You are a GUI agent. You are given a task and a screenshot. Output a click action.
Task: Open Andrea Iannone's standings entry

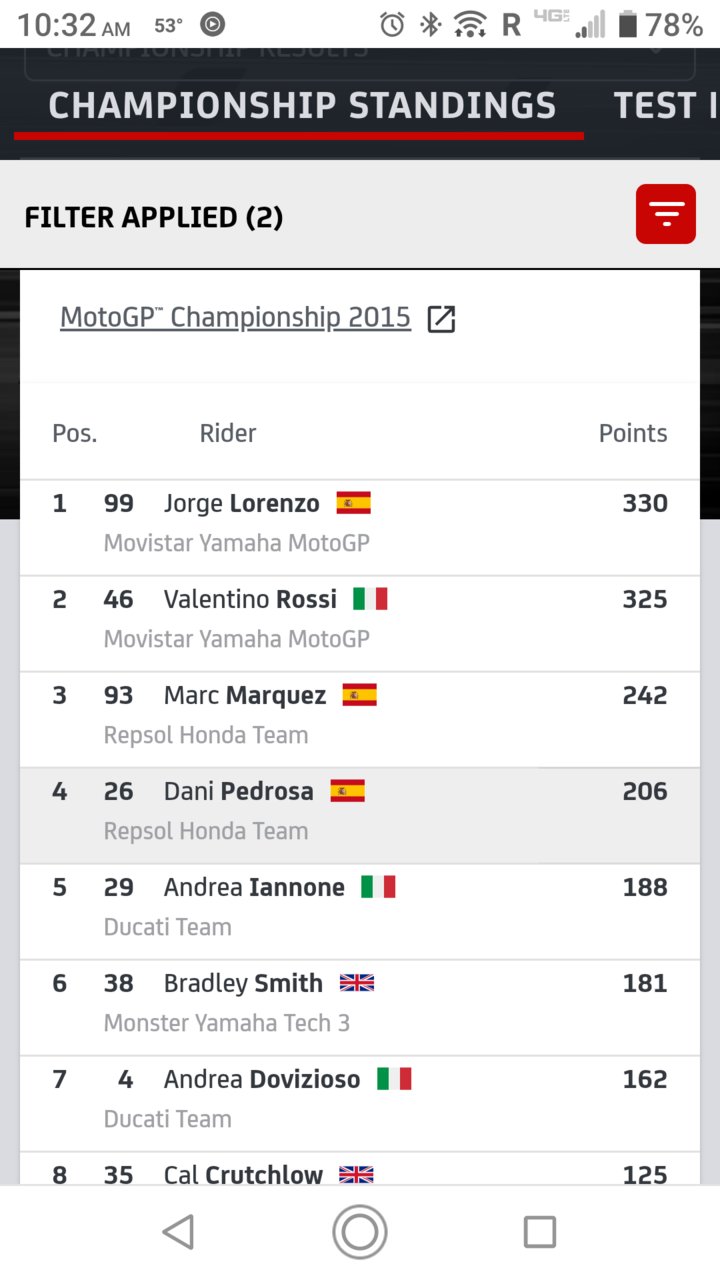click(x=360, y=912)
